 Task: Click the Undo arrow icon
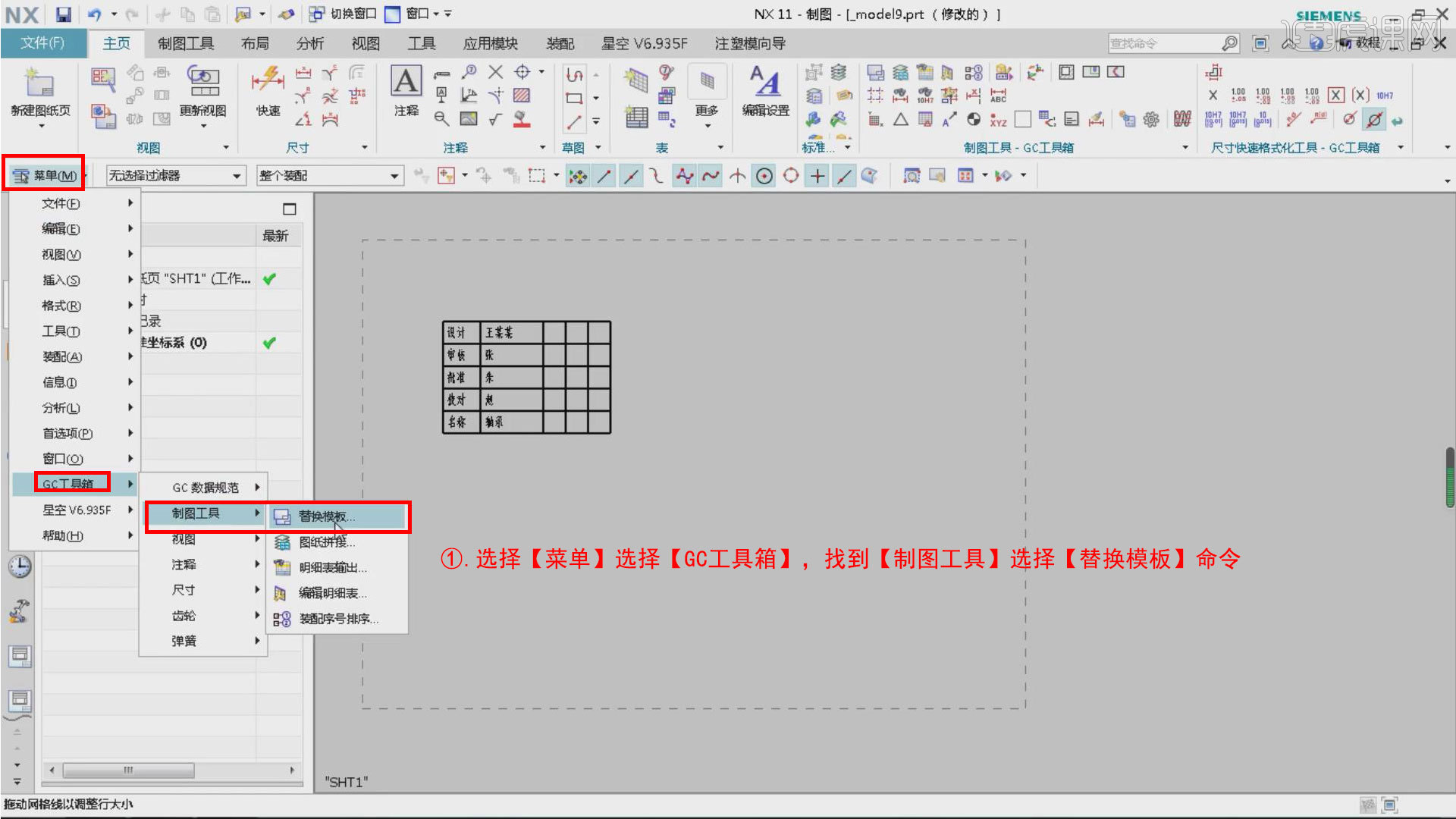[94, 14]
